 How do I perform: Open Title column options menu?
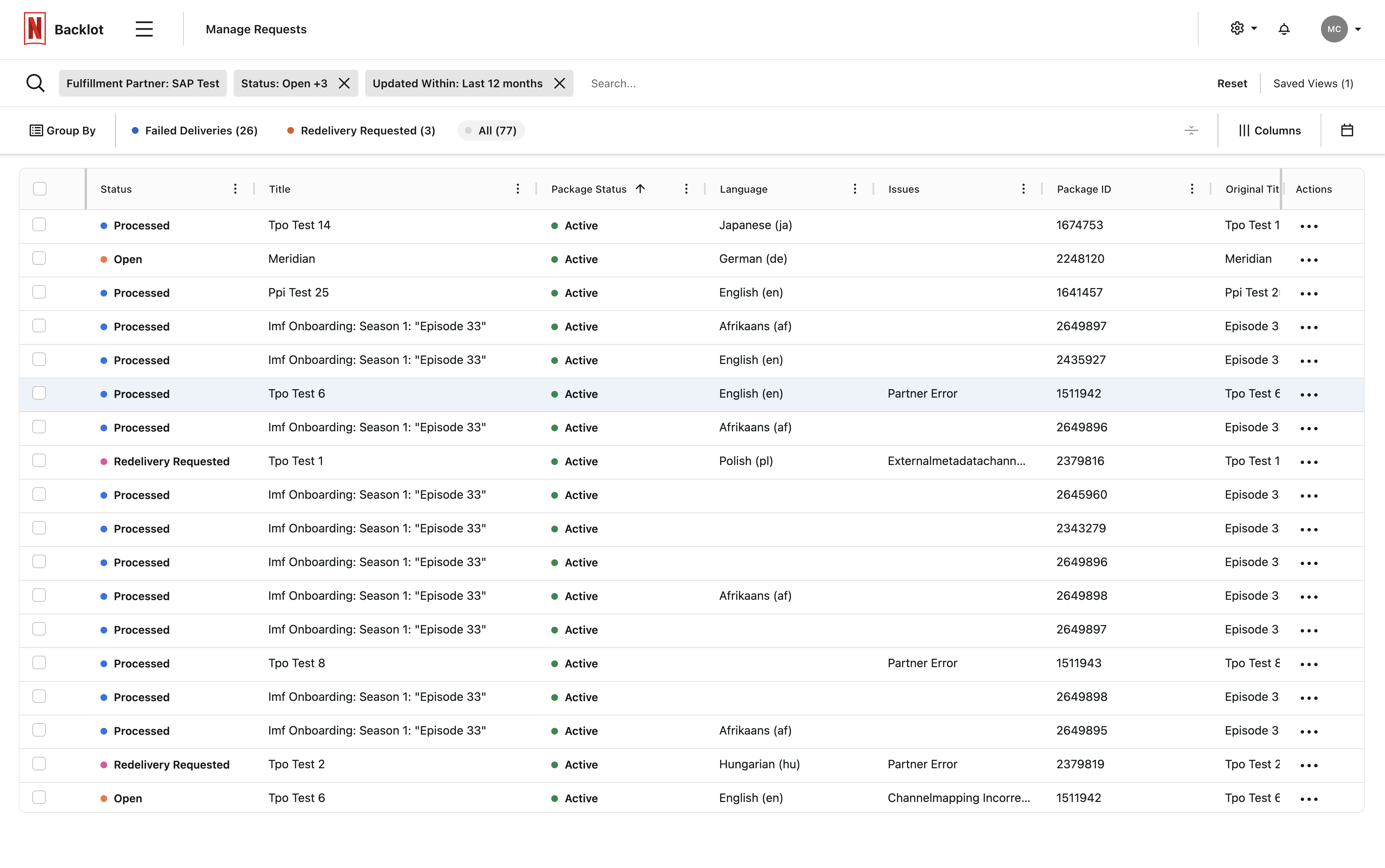[518, 189]
